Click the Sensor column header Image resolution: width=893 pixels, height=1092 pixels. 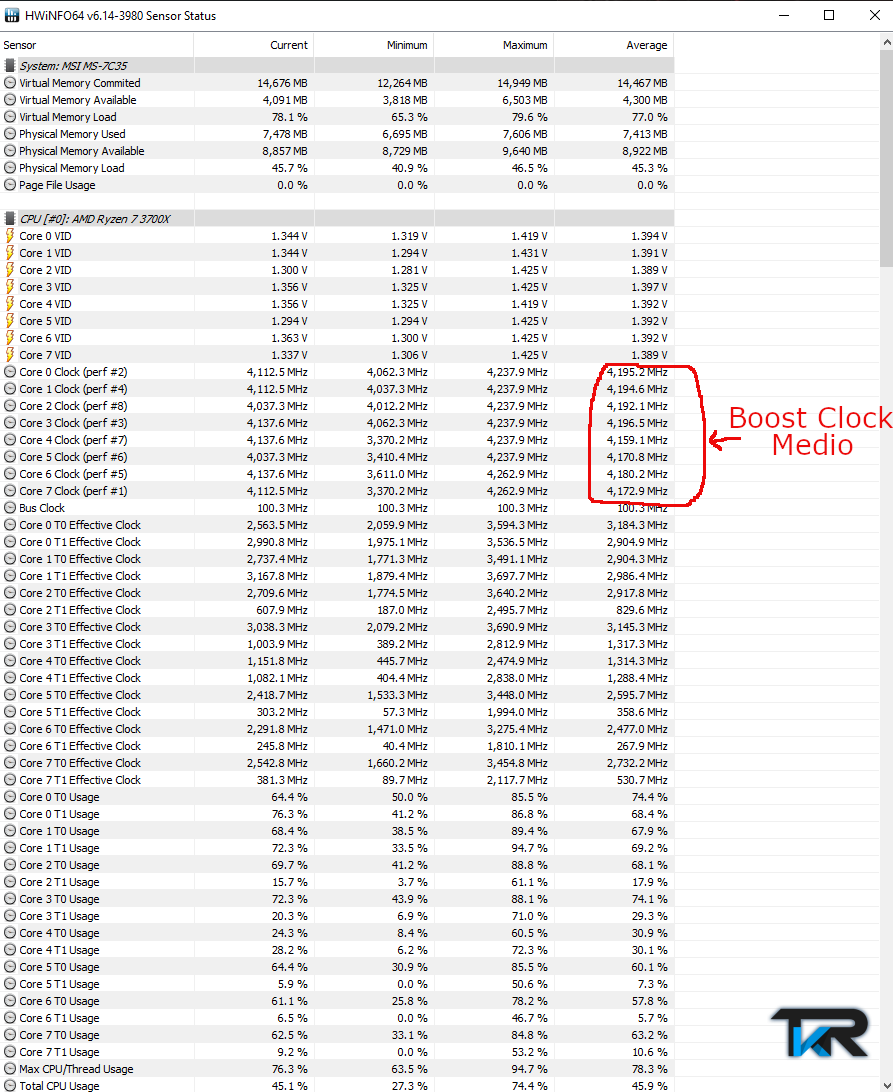[x=97, y=45]
